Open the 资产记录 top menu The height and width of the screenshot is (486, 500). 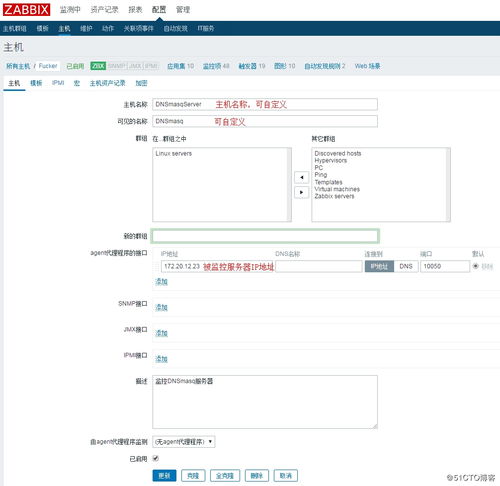click(x=104, y=10)
